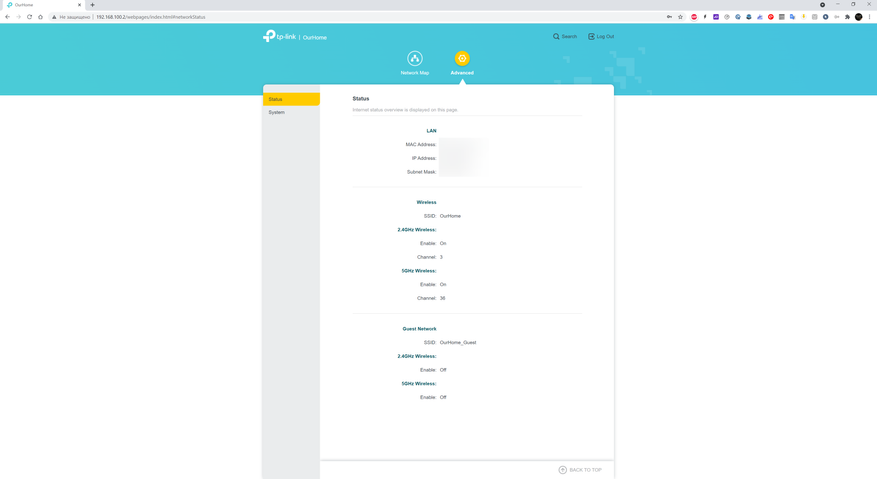877x479 pixels.
Task: Log out of the router admin
Action: click(601, 37)
